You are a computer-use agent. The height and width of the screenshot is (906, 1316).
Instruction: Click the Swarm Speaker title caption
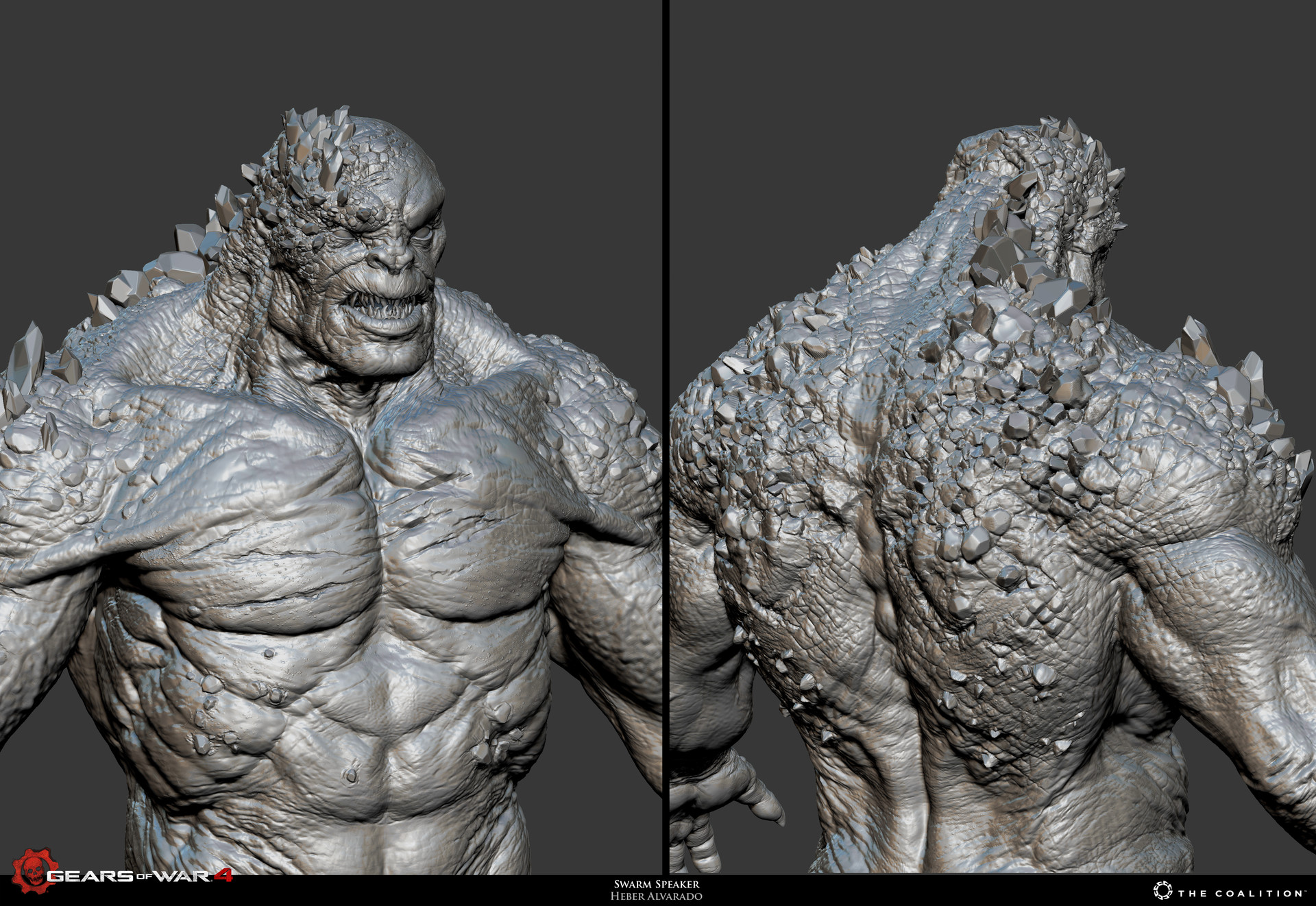[657, 884]
